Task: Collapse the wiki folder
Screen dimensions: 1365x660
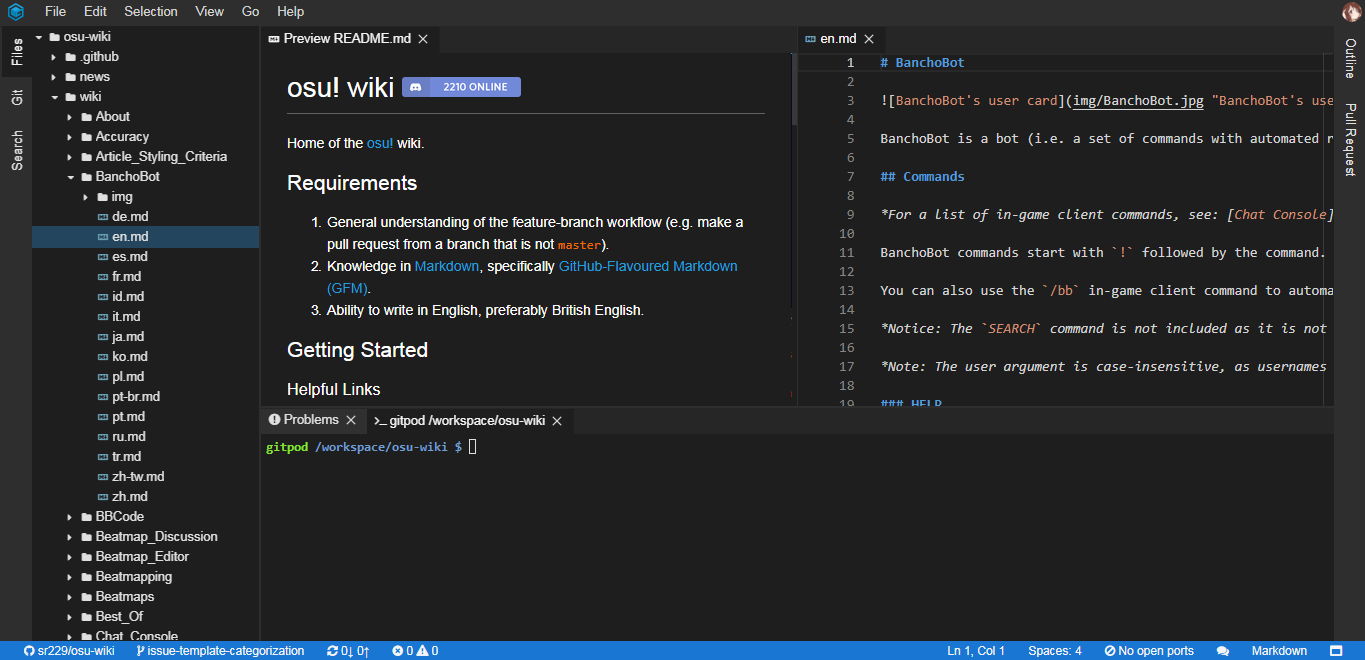Action: coord(54,97)
